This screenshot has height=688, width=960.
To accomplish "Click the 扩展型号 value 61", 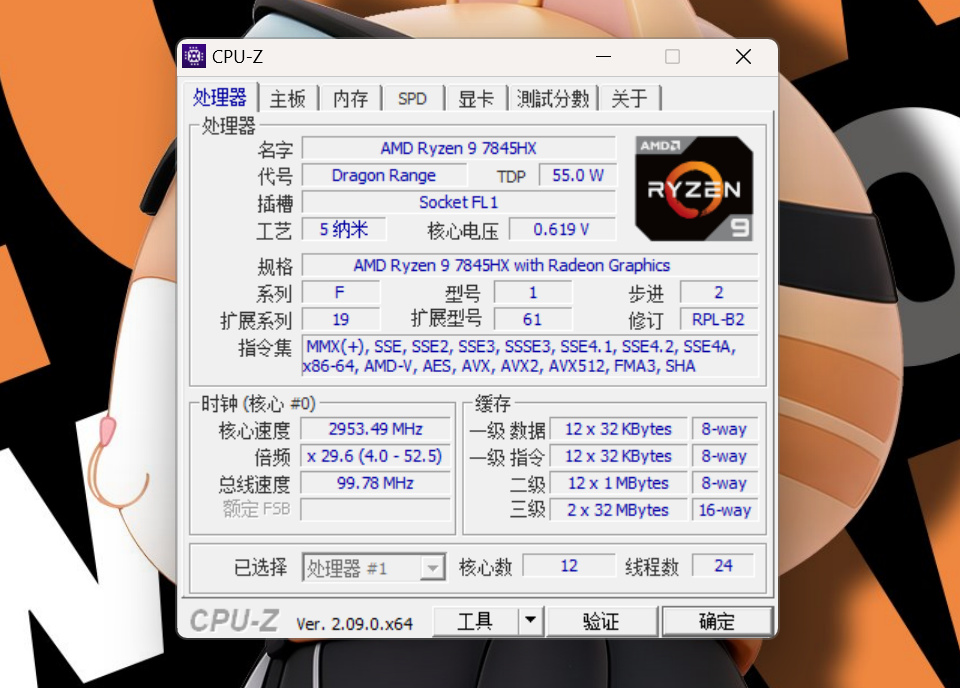I will pos(533,320).
